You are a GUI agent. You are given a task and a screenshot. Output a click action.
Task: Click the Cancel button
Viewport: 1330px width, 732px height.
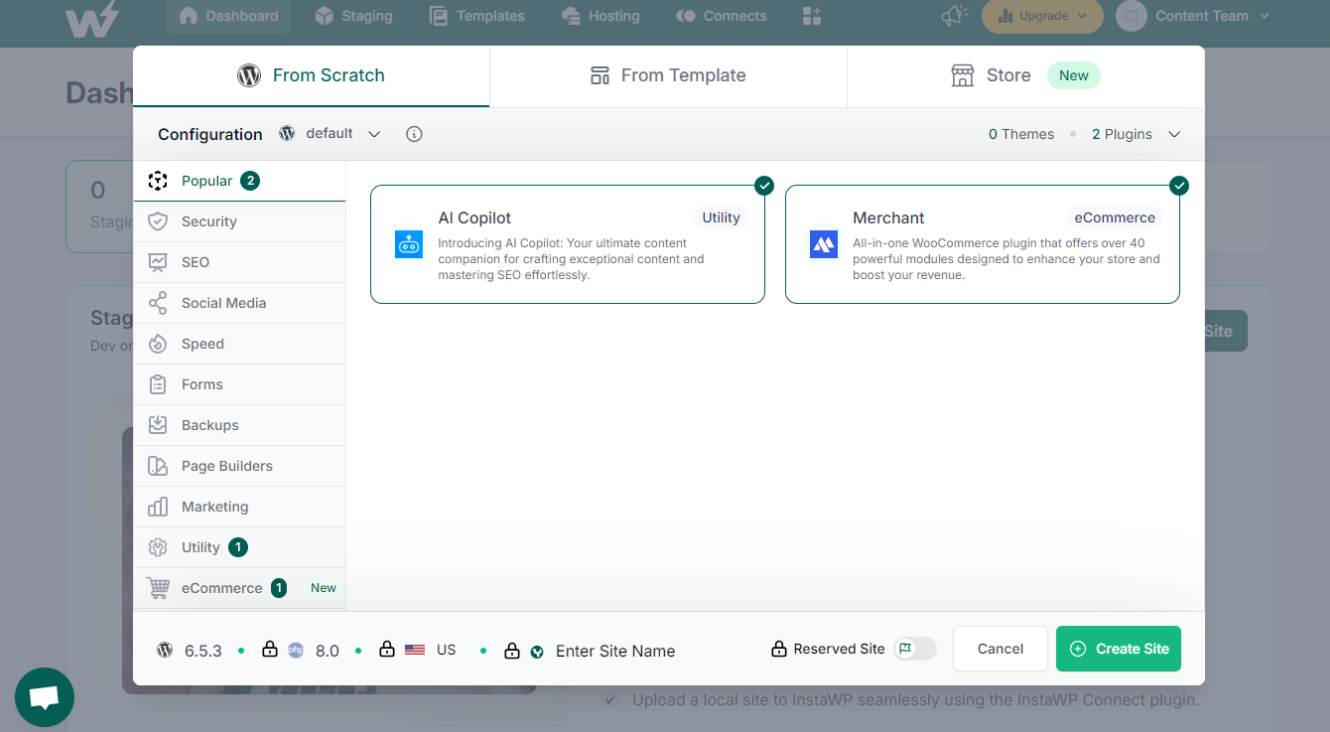(1000, 649)
